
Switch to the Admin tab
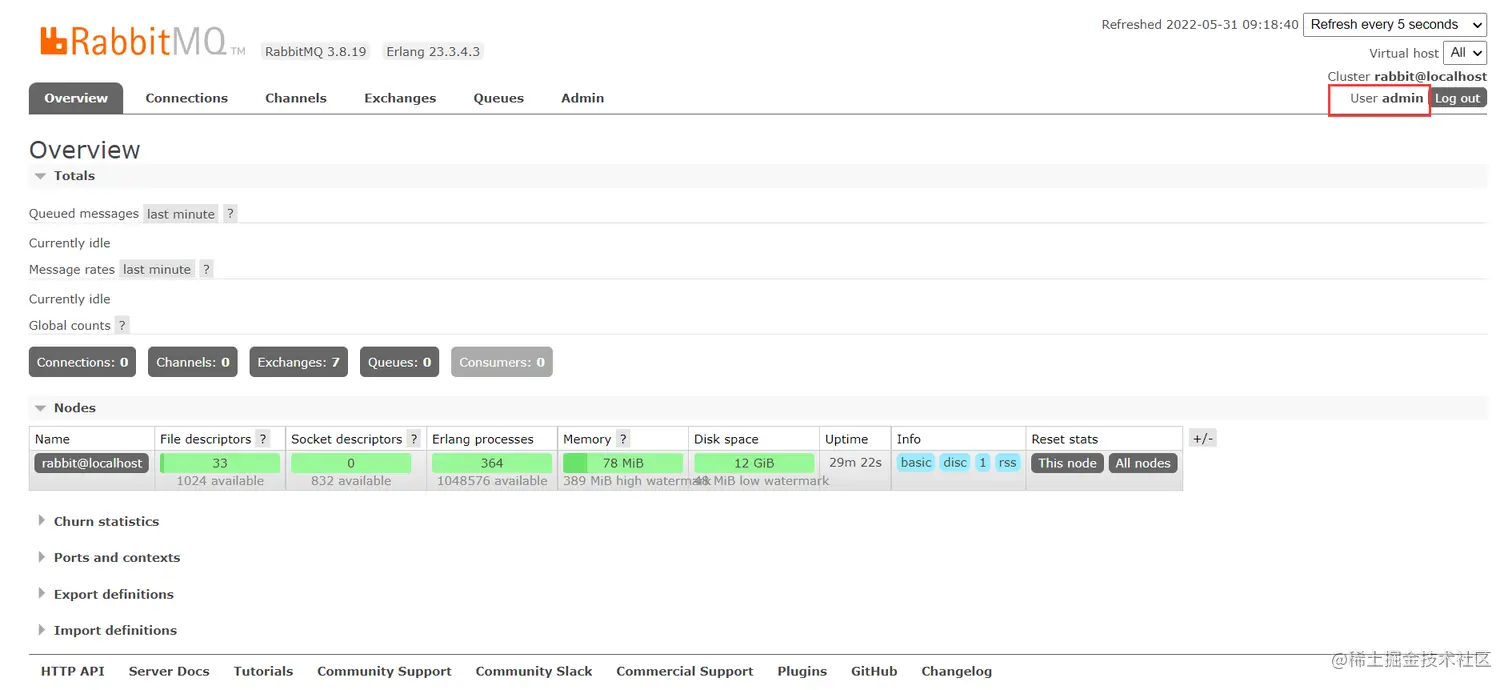pyautogui.click(x=583, y=98)
